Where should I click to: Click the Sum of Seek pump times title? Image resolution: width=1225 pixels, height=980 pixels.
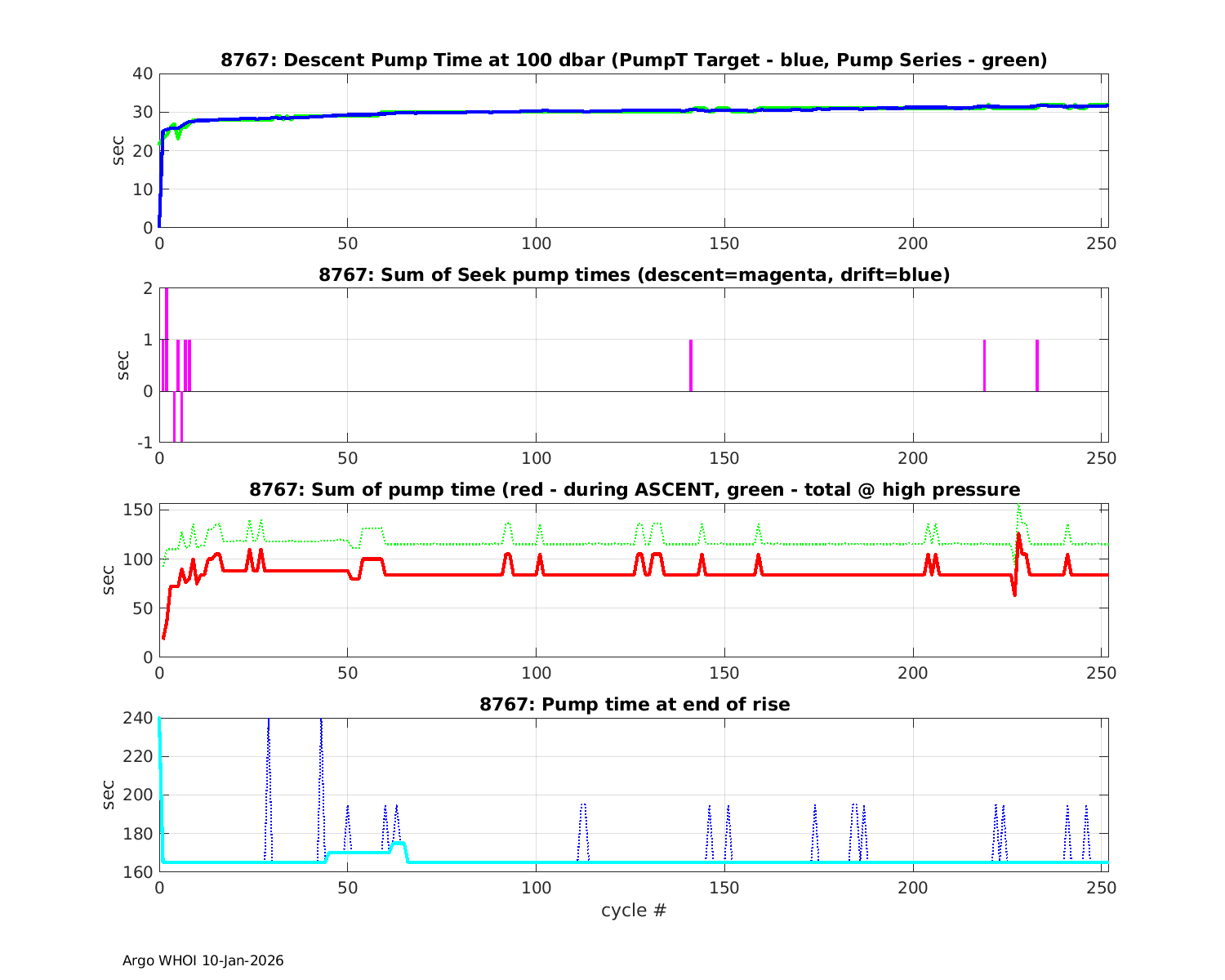point(634,274)
